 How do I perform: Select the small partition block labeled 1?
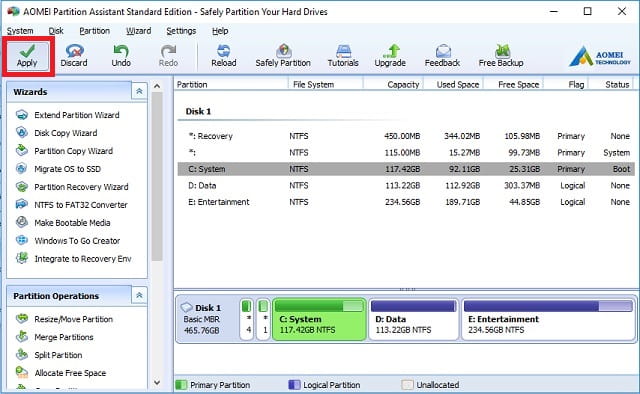click(264, 319)
